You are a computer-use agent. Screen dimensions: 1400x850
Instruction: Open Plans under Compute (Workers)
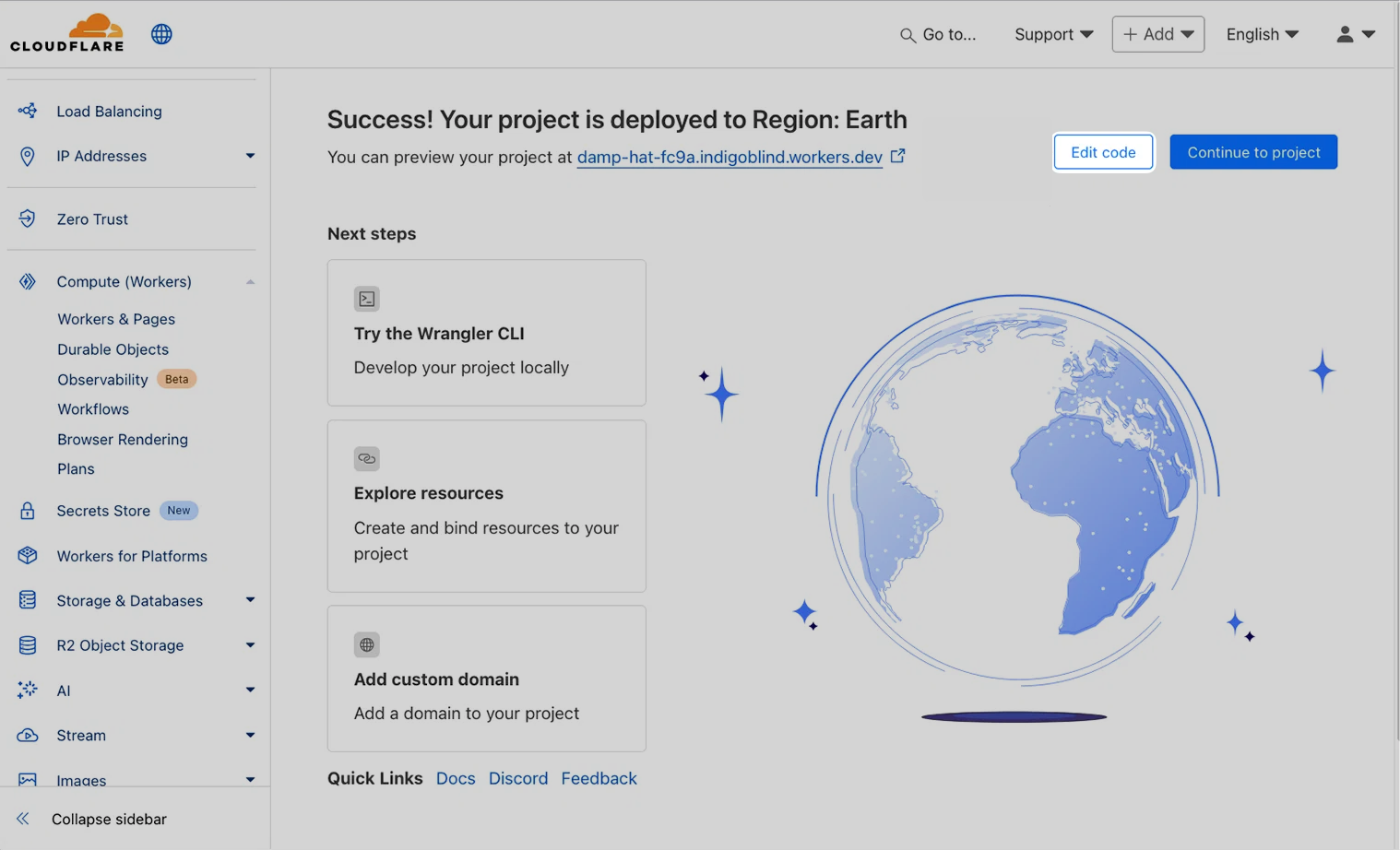click(x=76, y=469)
